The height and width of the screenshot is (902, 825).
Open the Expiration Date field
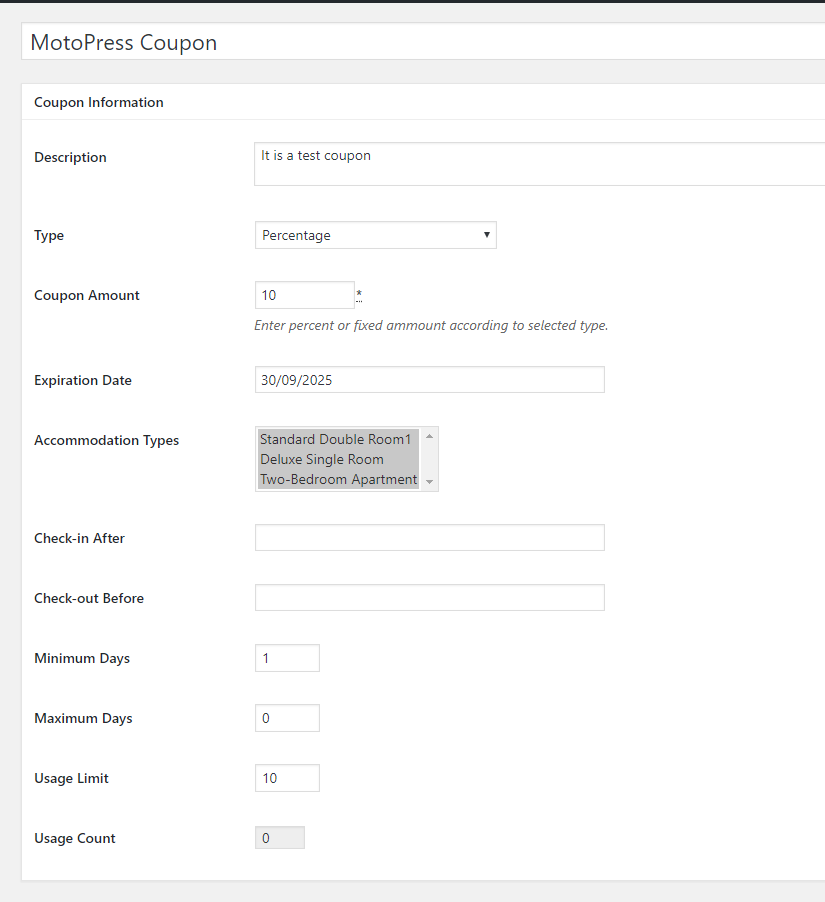[430, 380]
